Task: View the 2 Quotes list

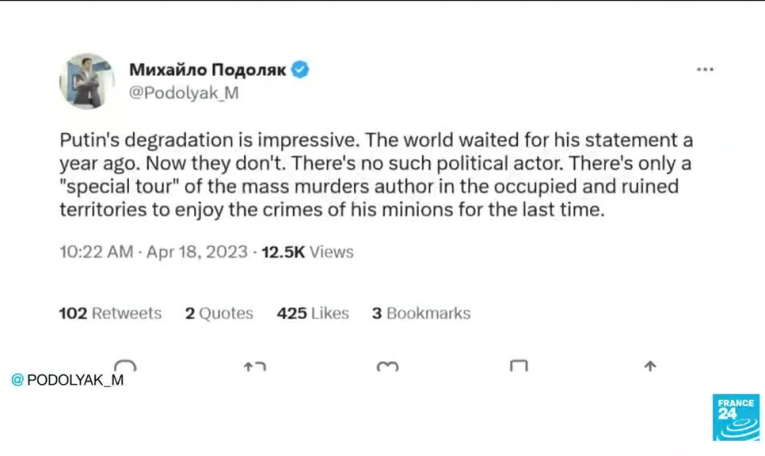Action: coord(219,313)
